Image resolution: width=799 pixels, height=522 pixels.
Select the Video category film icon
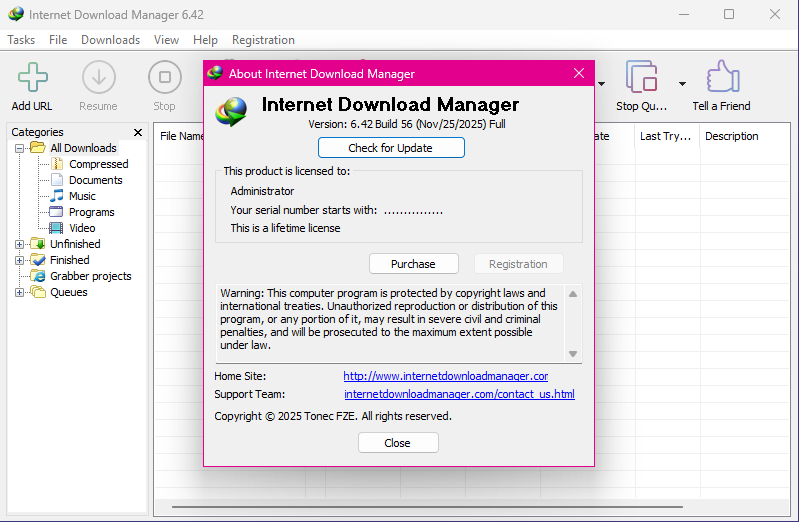(56, 228)
